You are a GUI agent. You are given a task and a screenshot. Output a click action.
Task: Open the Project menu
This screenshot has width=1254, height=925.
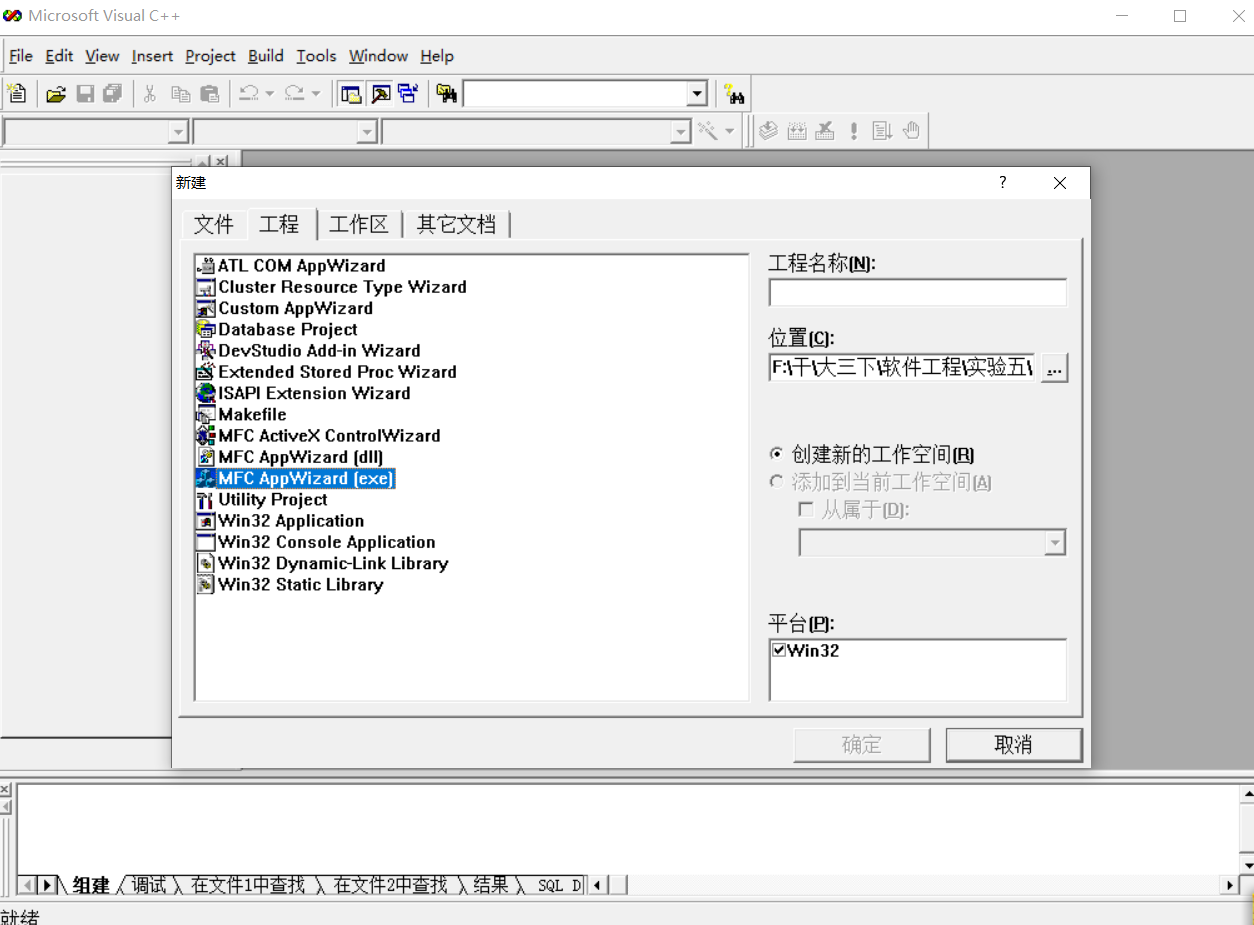[210, 56]
